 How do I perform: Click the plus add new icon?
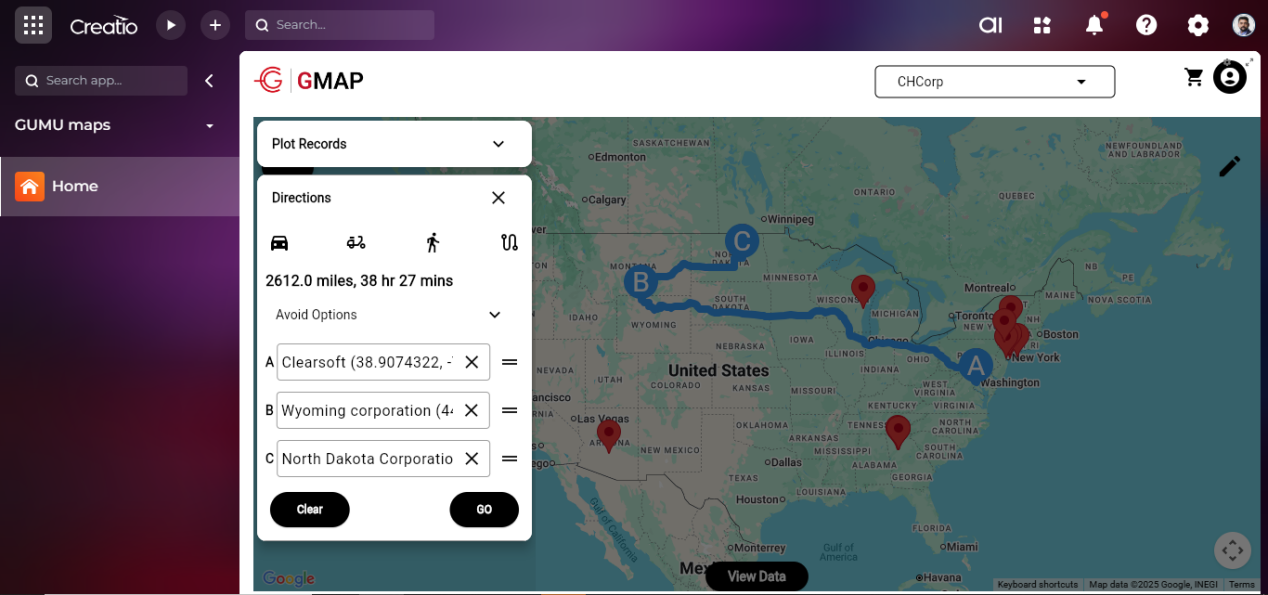tap(215, 25)
